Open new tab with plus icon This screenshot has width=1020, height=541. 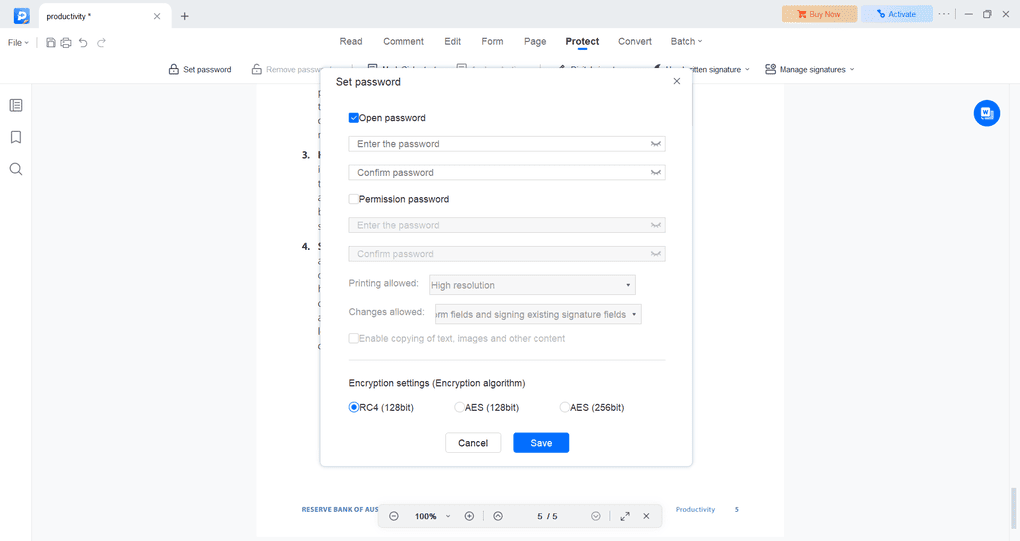click(185, 16)
